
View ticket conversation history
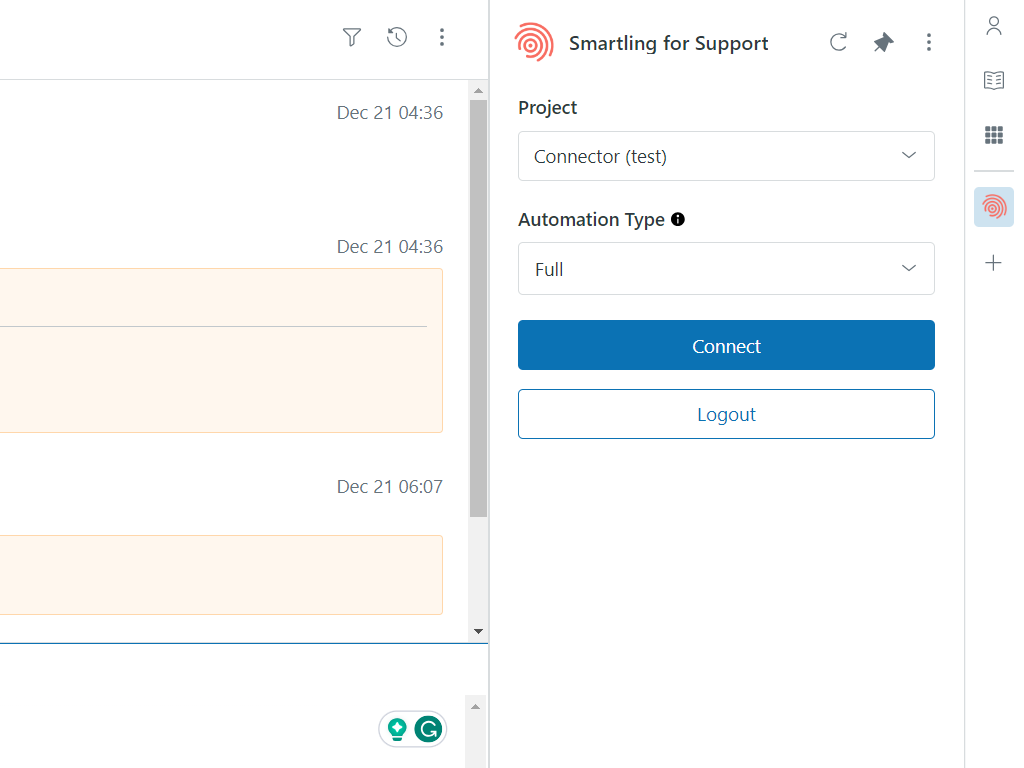click(x=396, y=37)
